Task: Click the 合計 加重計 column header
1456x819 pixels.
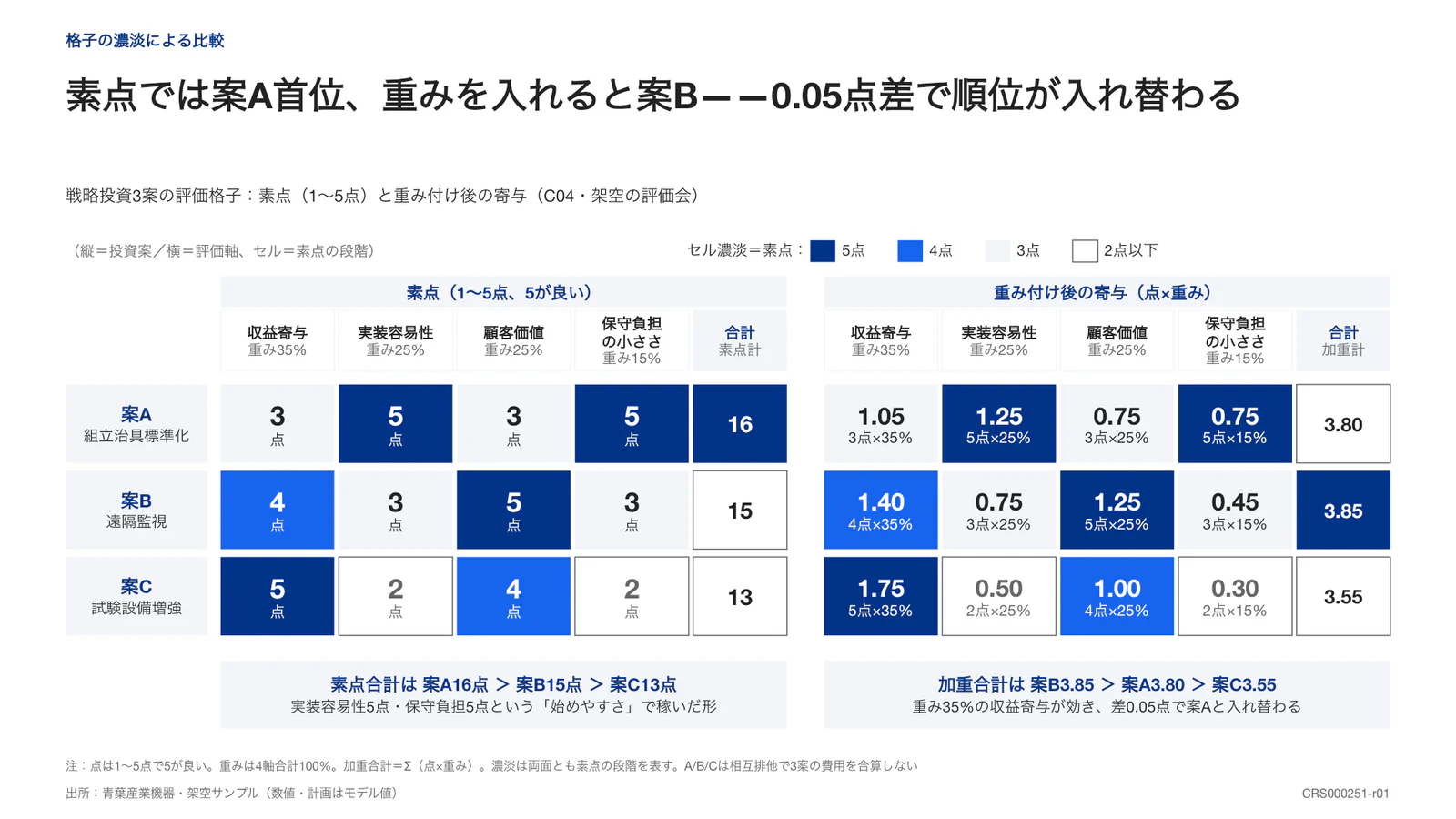Action: (x=1343, y=340)
